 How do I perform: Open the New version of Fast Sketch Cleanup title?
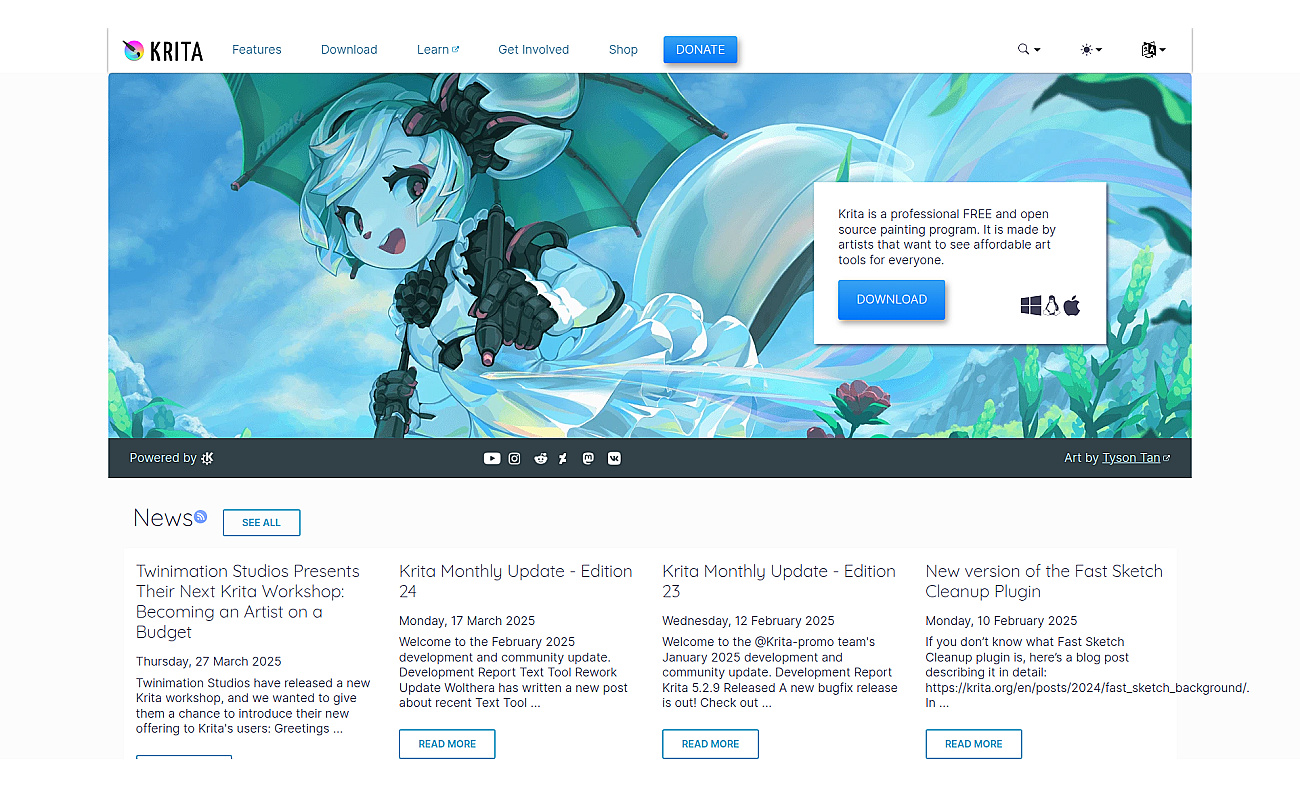[1044, 581]
